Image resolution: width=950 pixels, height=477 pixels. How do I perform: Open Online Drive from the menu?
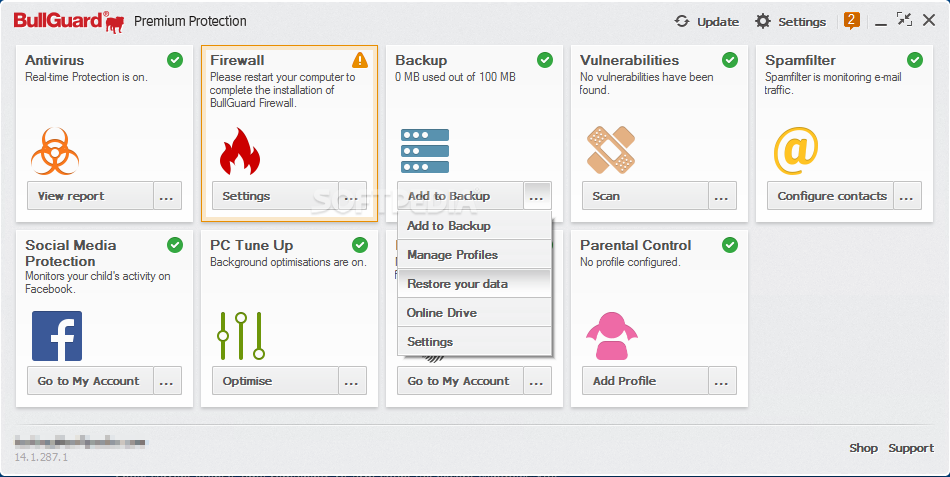click(474, 313)
